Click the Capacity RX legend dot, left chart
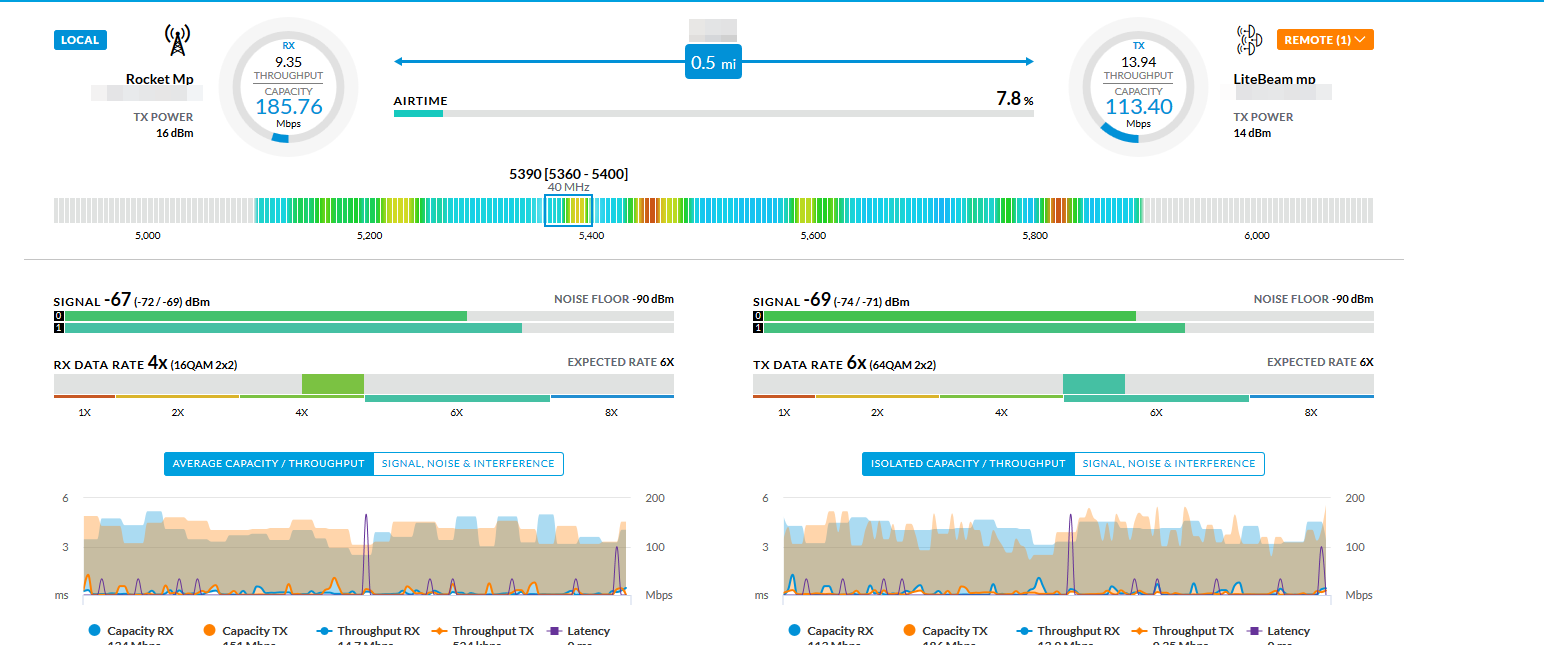The height and width of the screenshot is (645, 1544). [95, 631]
